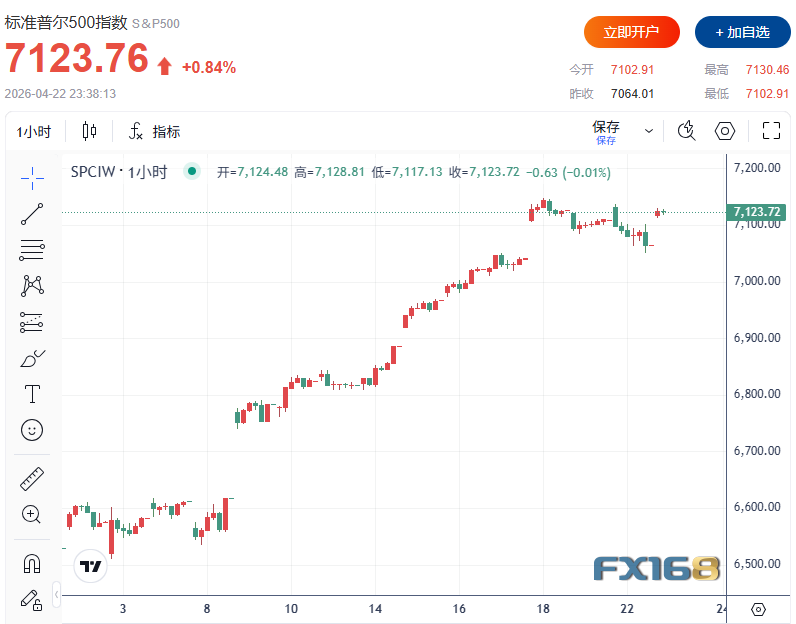Expand the chevron next to 保存
Image resolution: width=796 pixels, height=624 pixels.
click(649, 131)
